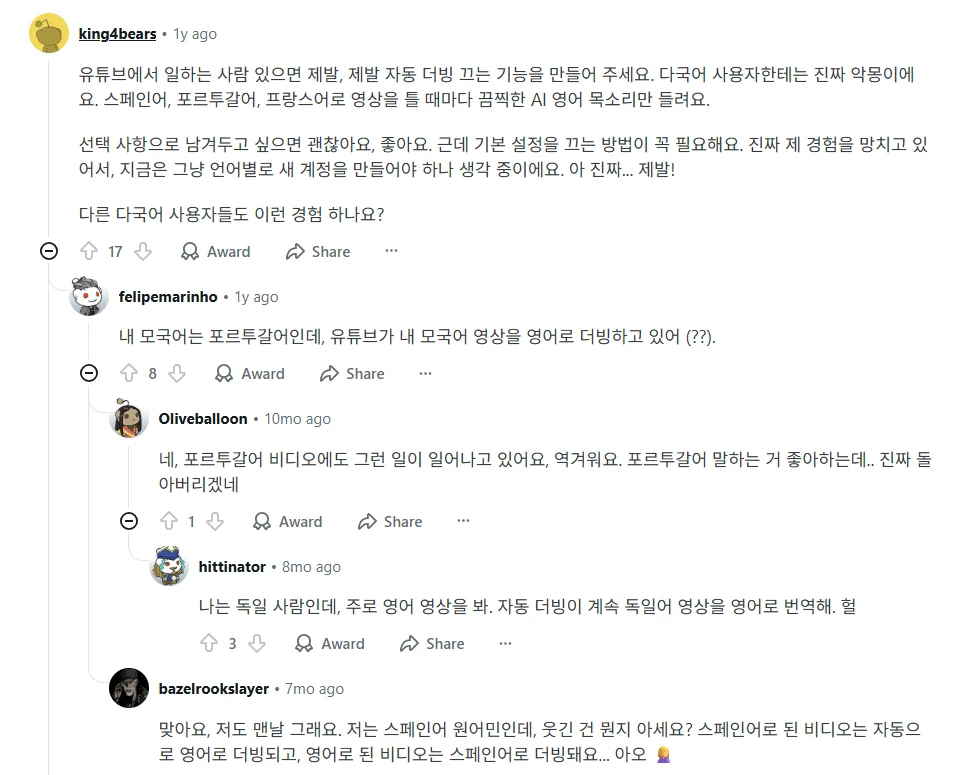The height and width of the screenshot is (775, 955).
Task: Share hittinator's comment
Action: point(432,644)
